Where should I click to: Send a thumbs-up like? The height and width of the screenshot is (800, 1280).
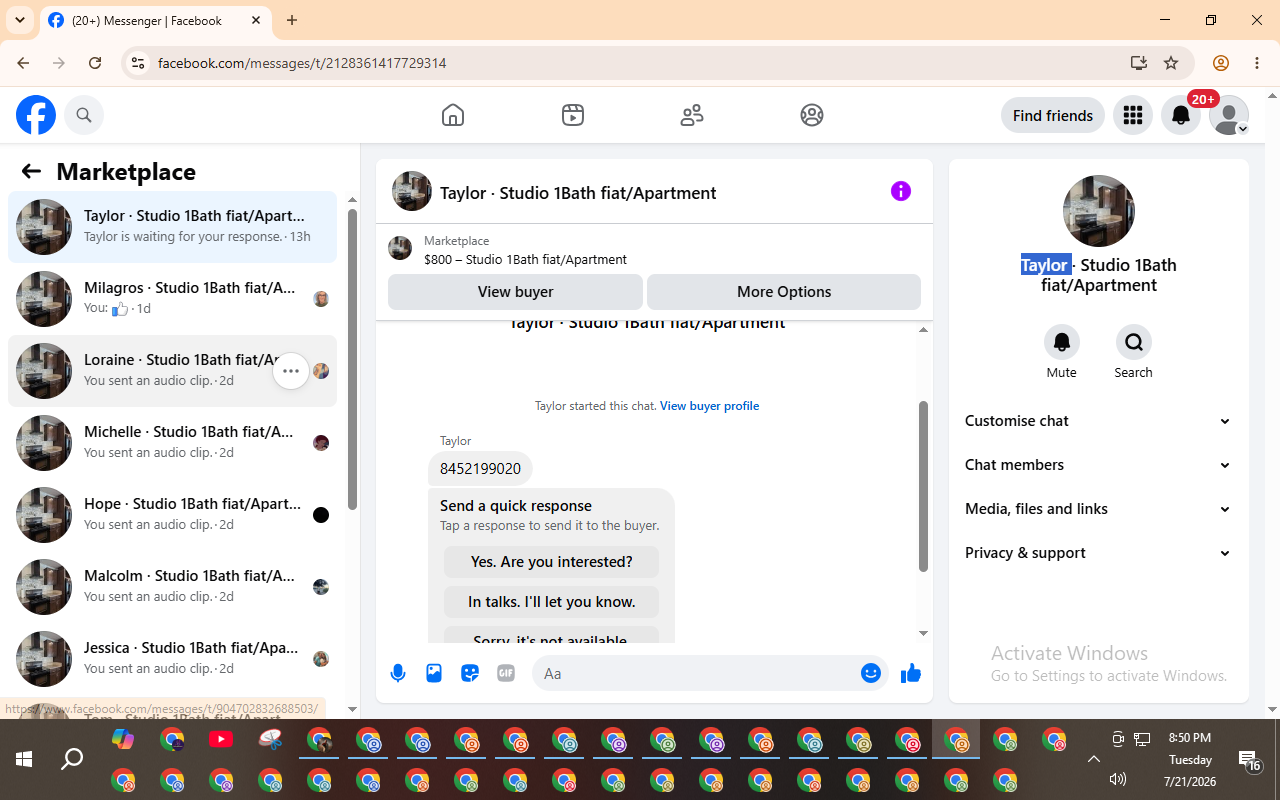[911, 673]
